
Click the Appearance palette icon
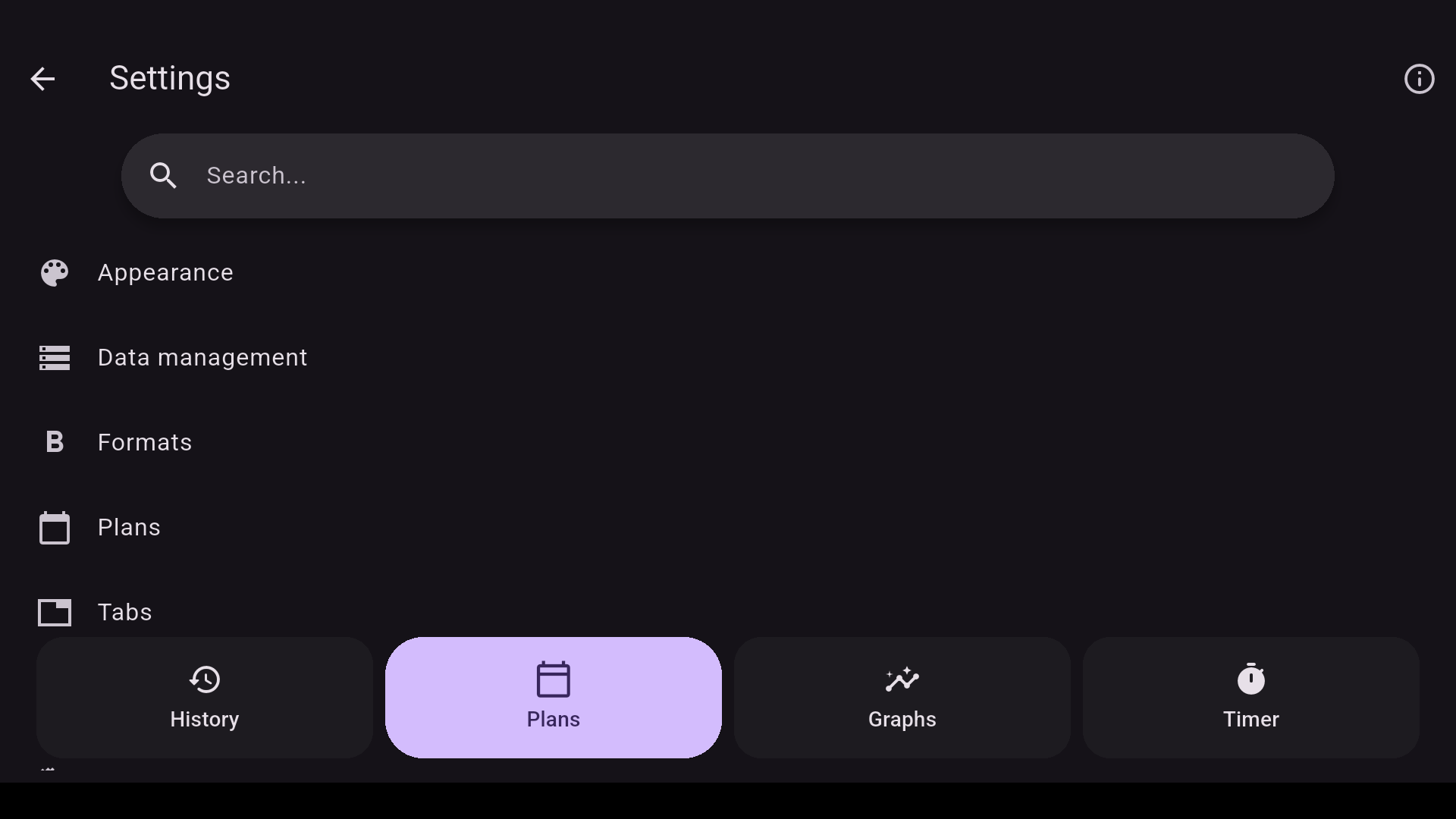55,273
